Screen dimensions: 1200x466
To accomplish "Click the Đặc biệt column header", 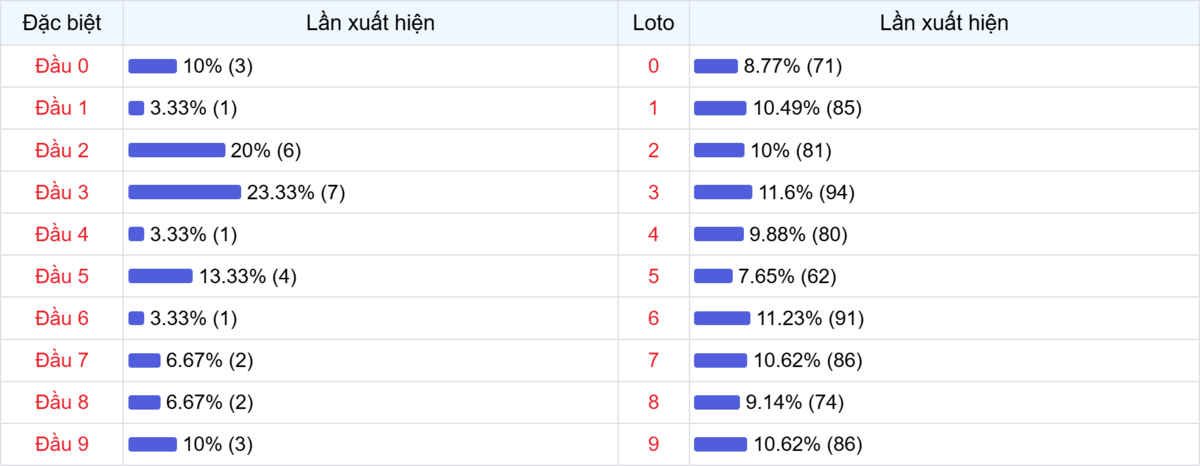I will tap(62, 23).
